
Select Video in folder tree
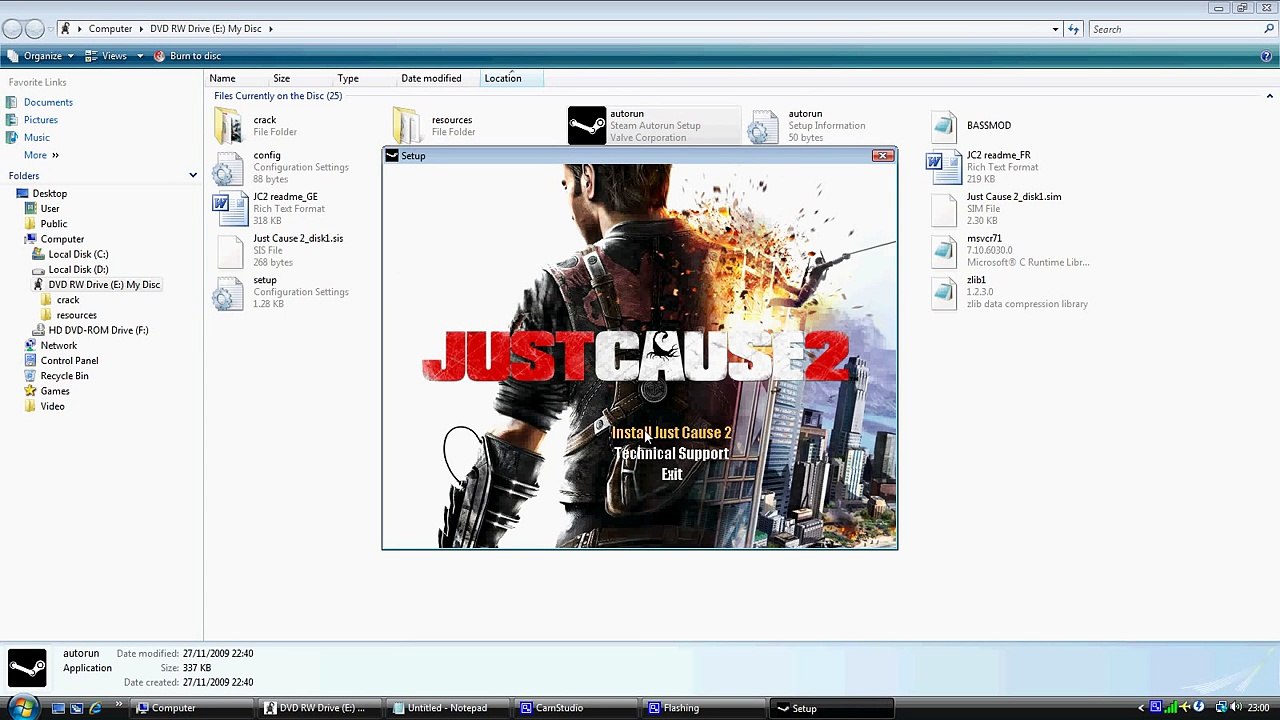coord(53,407)
